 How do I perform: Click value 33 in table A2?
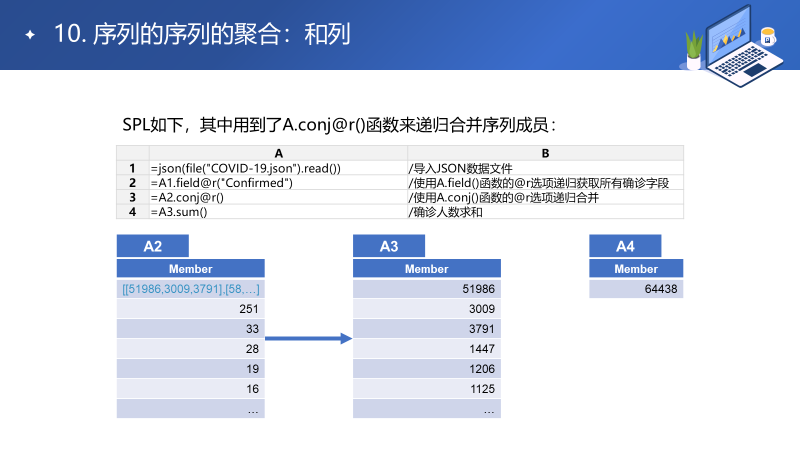point(190,329)
